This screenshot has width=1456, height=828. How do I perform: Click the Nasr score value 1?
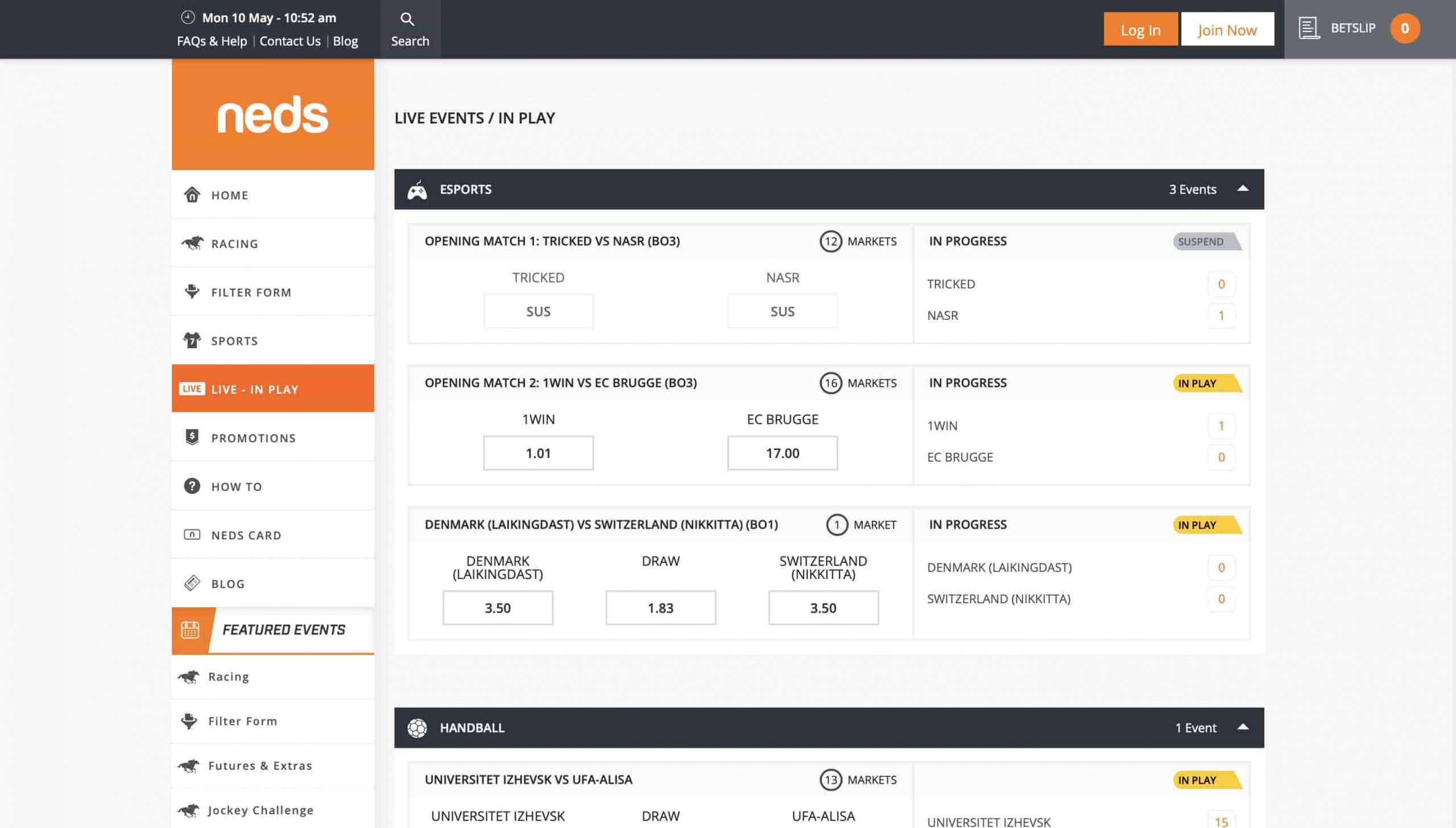(x=1221, y=315)
